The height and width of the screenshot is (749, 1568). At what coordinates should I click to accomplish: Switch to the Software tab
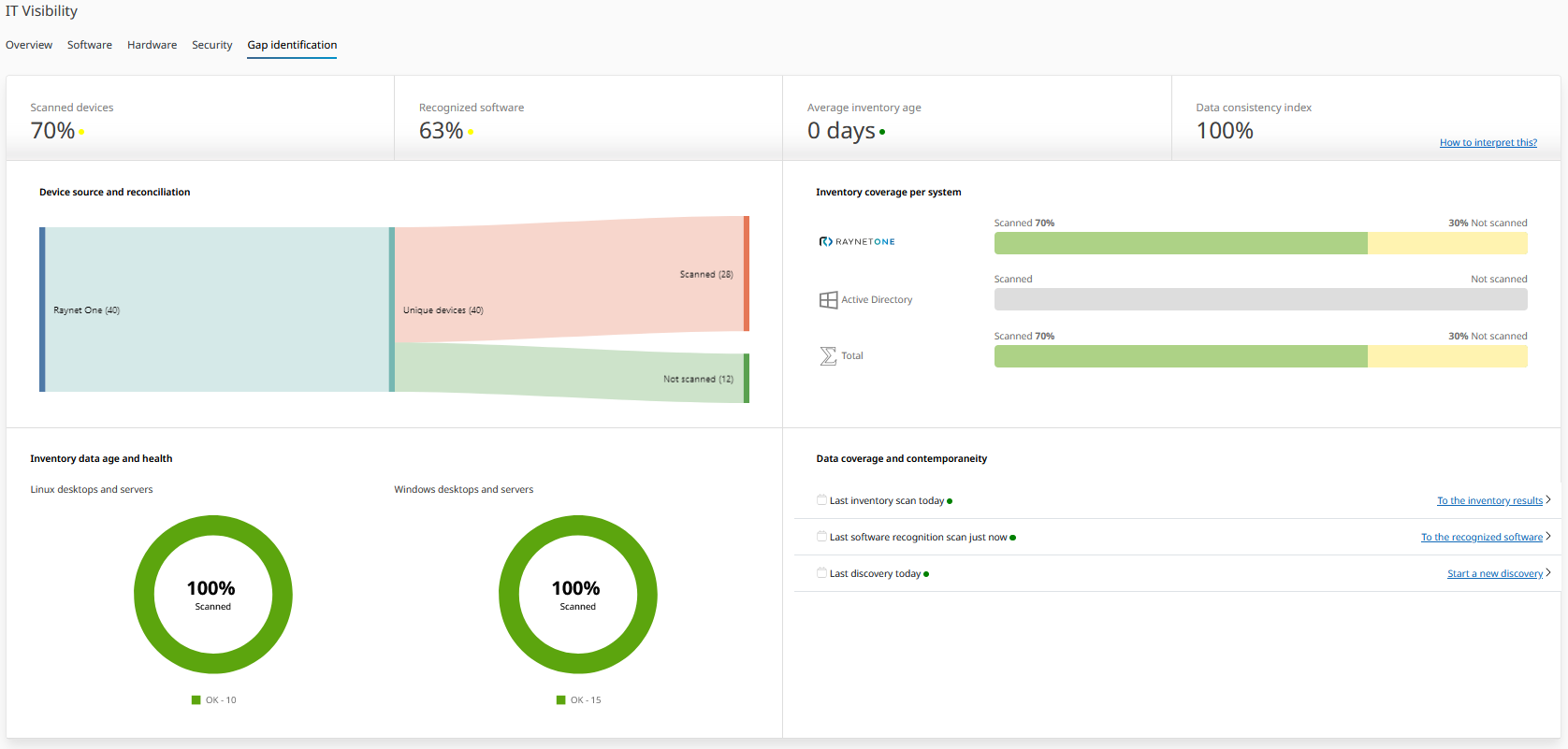(x=90, y=45)
